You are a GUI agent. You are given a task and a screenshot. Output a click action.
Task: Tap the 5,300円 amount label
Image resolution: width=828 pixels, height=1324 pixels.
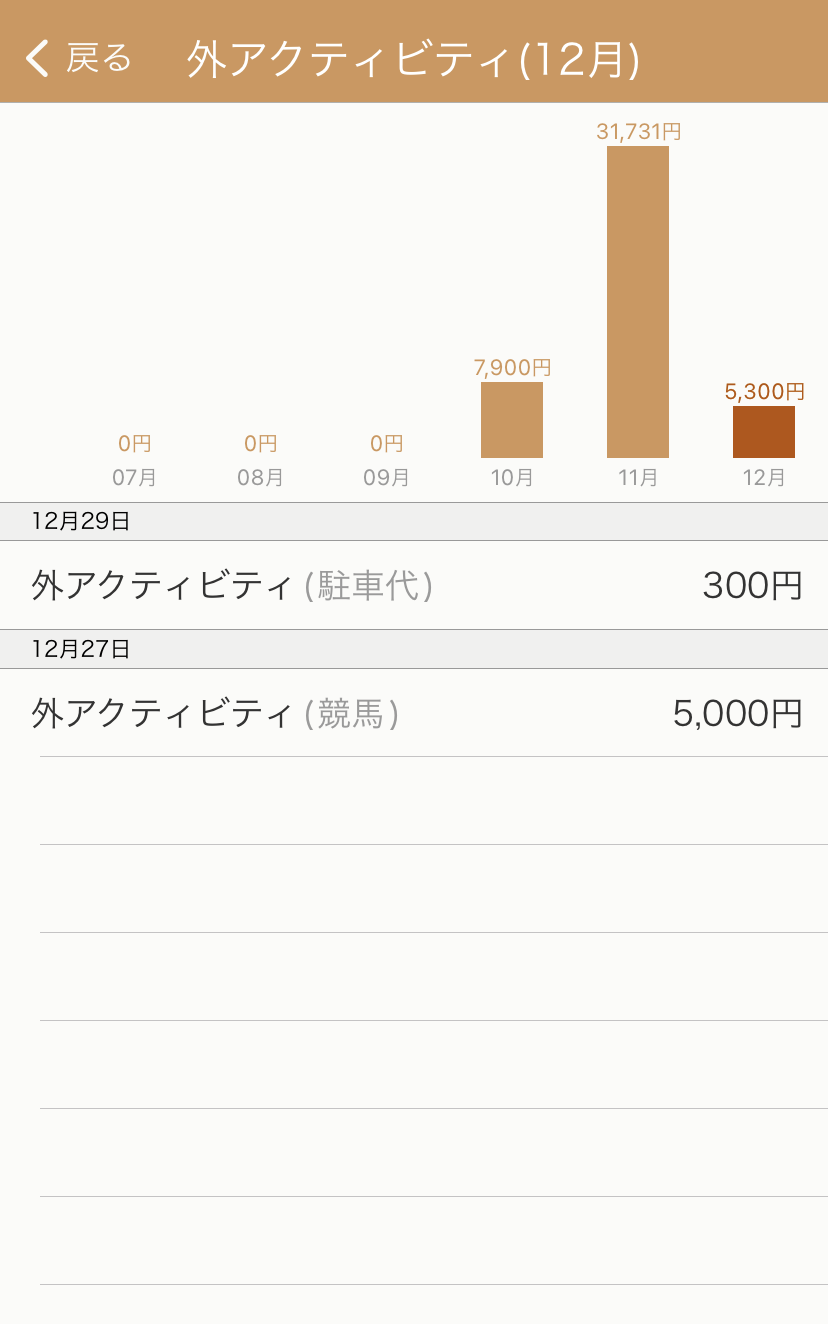coord(764,391)
